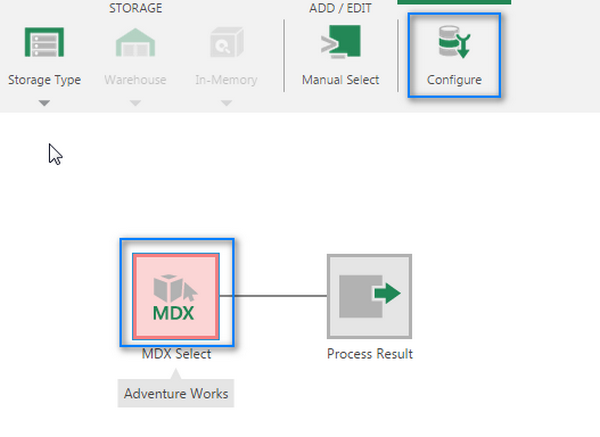This screenshot has height=437, width=600.
Task: Expand the Warehouse dropdown arrow
Action: click(x=135, y=102)
